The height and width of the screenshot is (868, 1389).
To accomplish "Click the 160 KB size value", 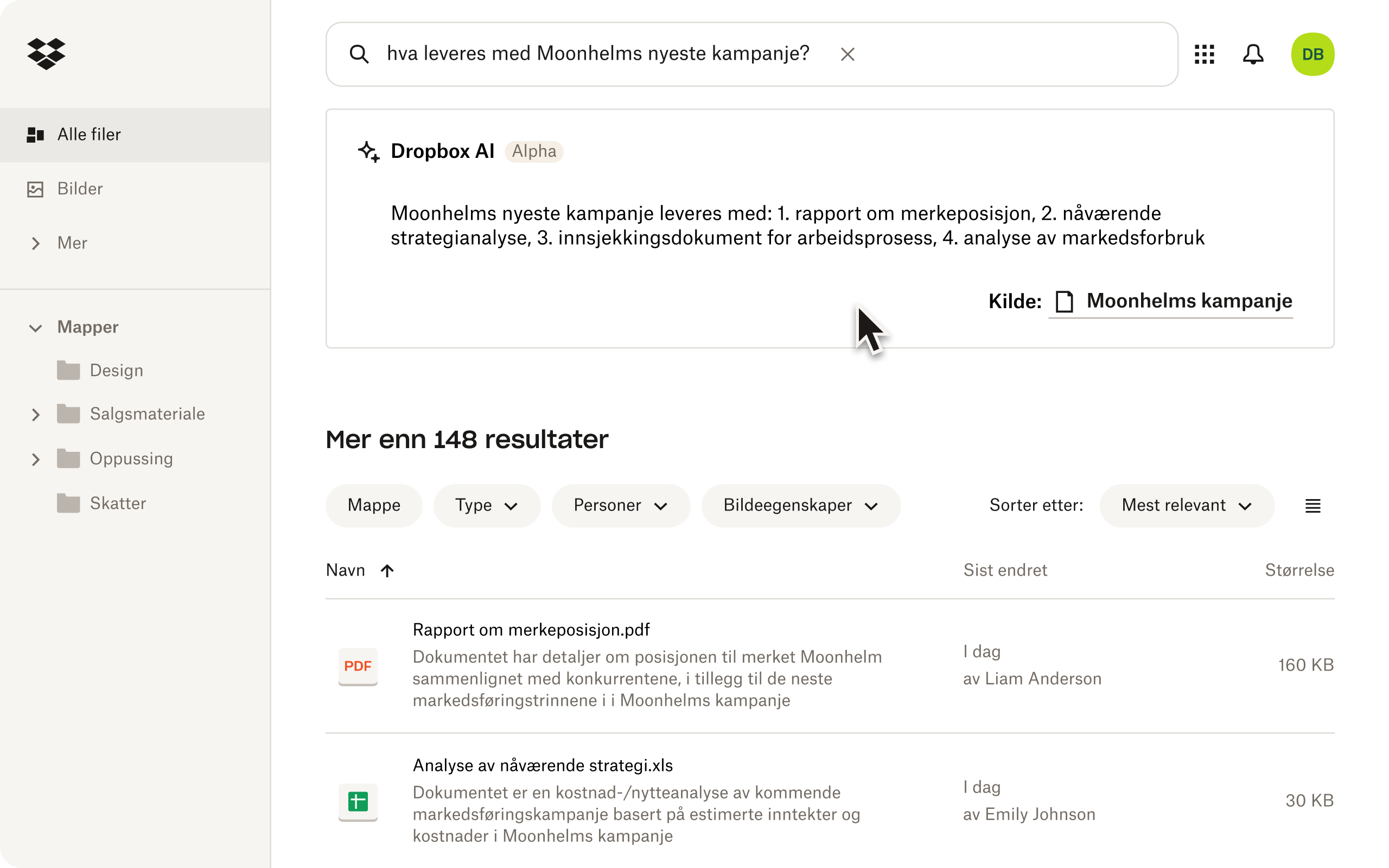I will point(1306,665).
